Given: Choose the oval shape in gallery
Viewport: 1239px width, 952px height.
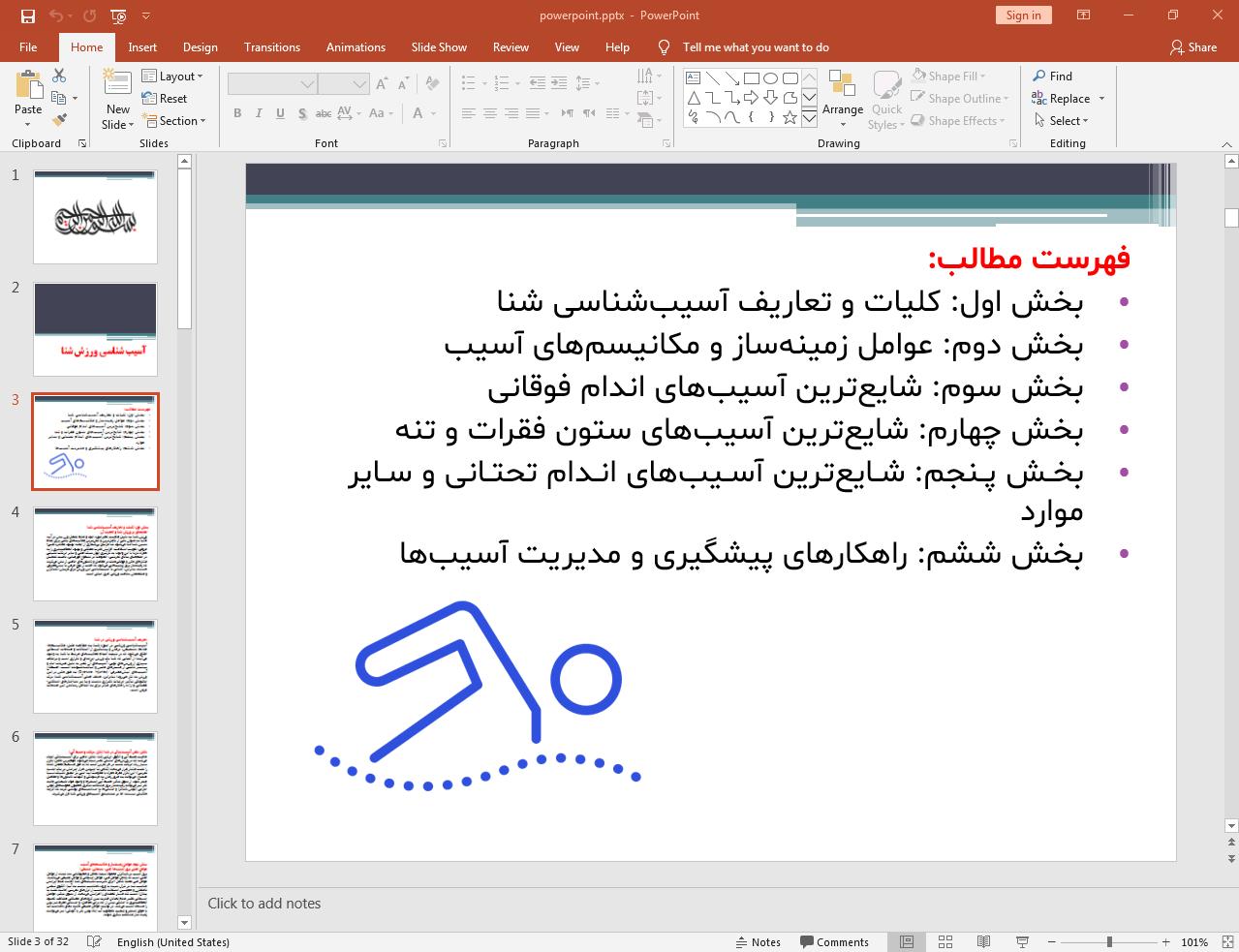Looking at the screenshot, I should (770, 78).
